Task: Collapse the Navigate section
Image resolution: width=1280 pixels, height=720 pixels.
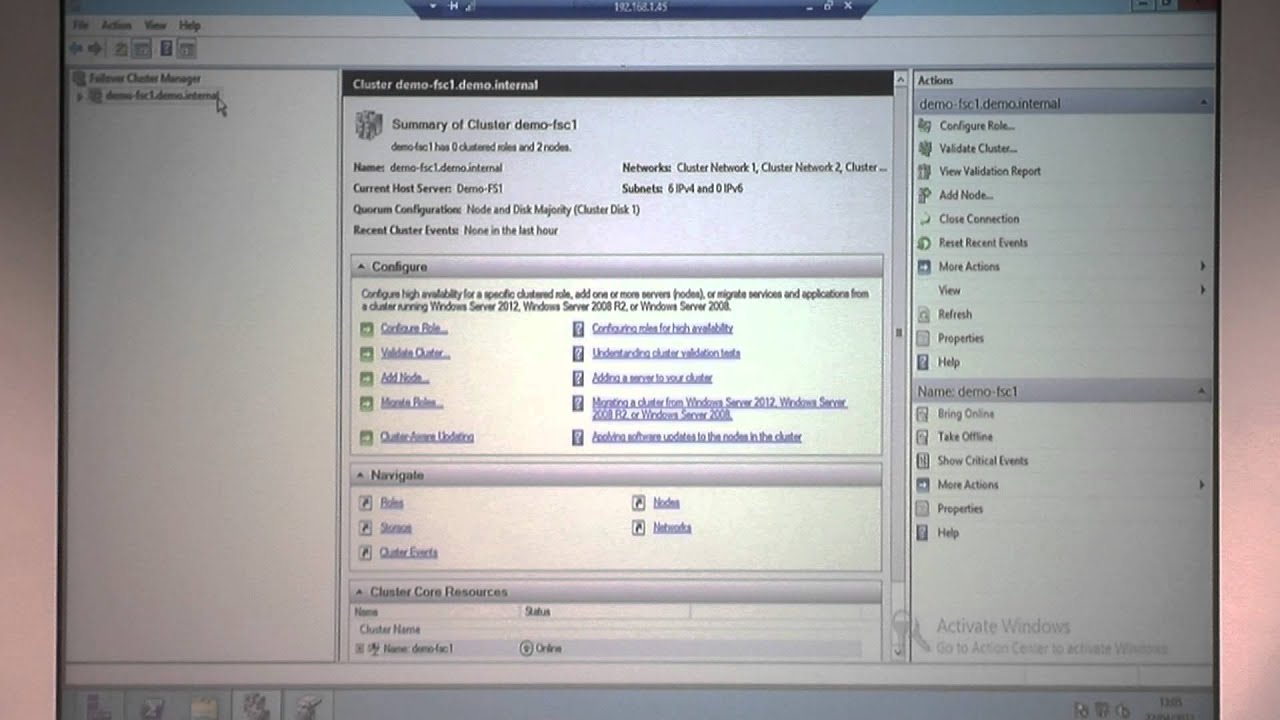Action: 361,475
